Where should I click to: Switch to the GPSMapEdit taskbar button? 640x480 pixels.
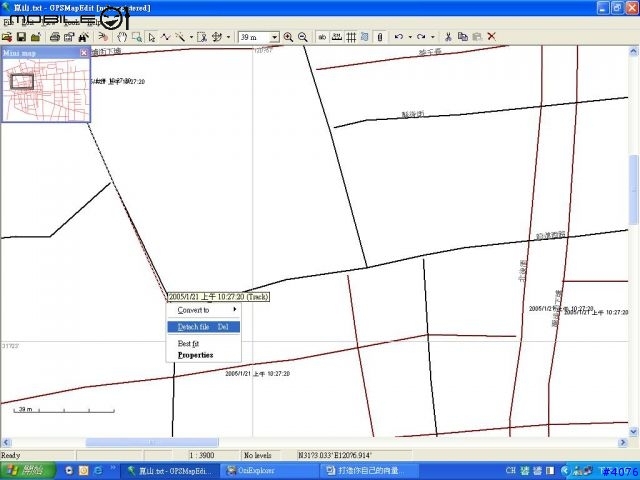[171, 471]
